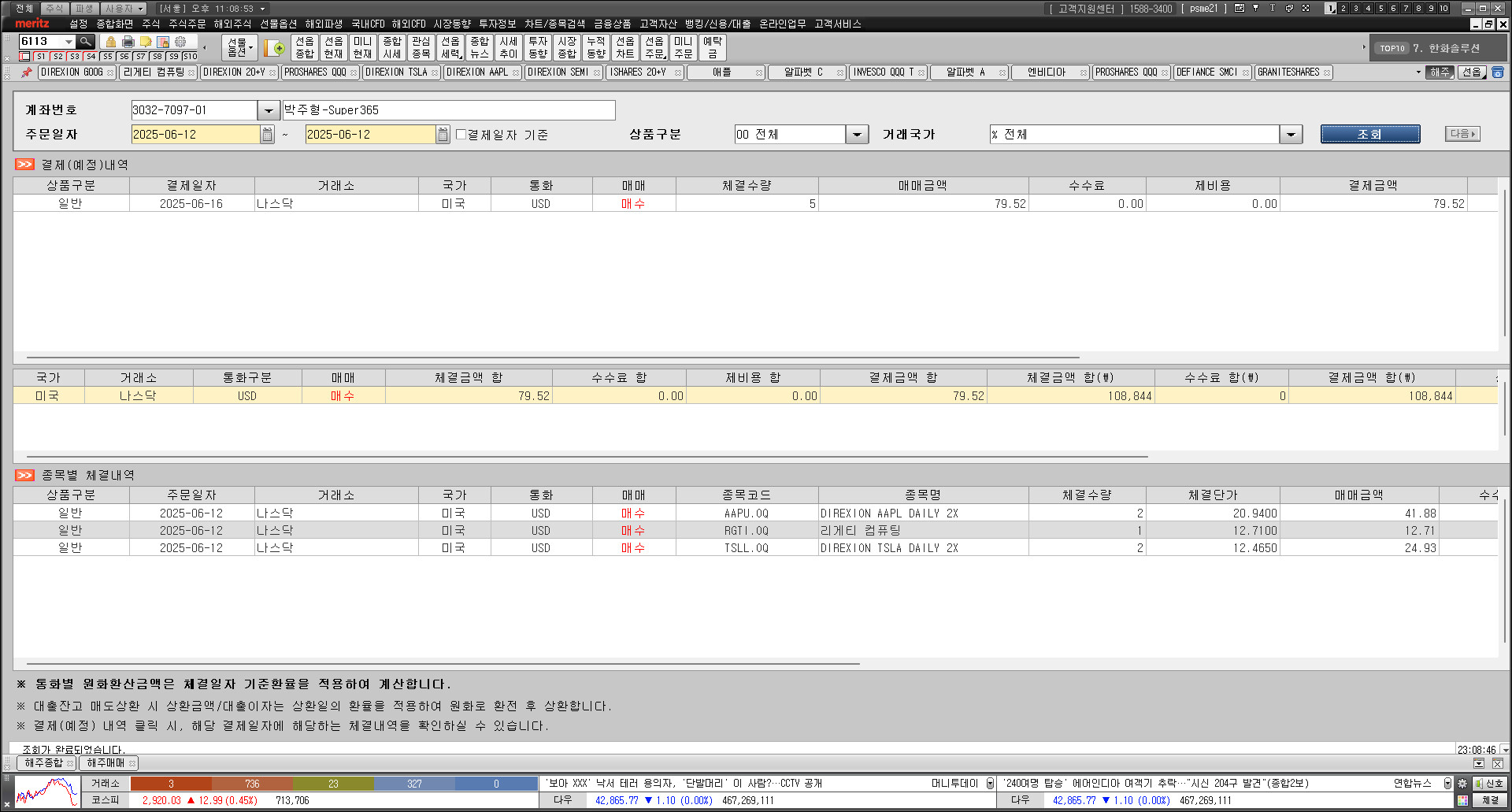
Task: Click the 다음 next button
Action: [x=1462, y=134]
